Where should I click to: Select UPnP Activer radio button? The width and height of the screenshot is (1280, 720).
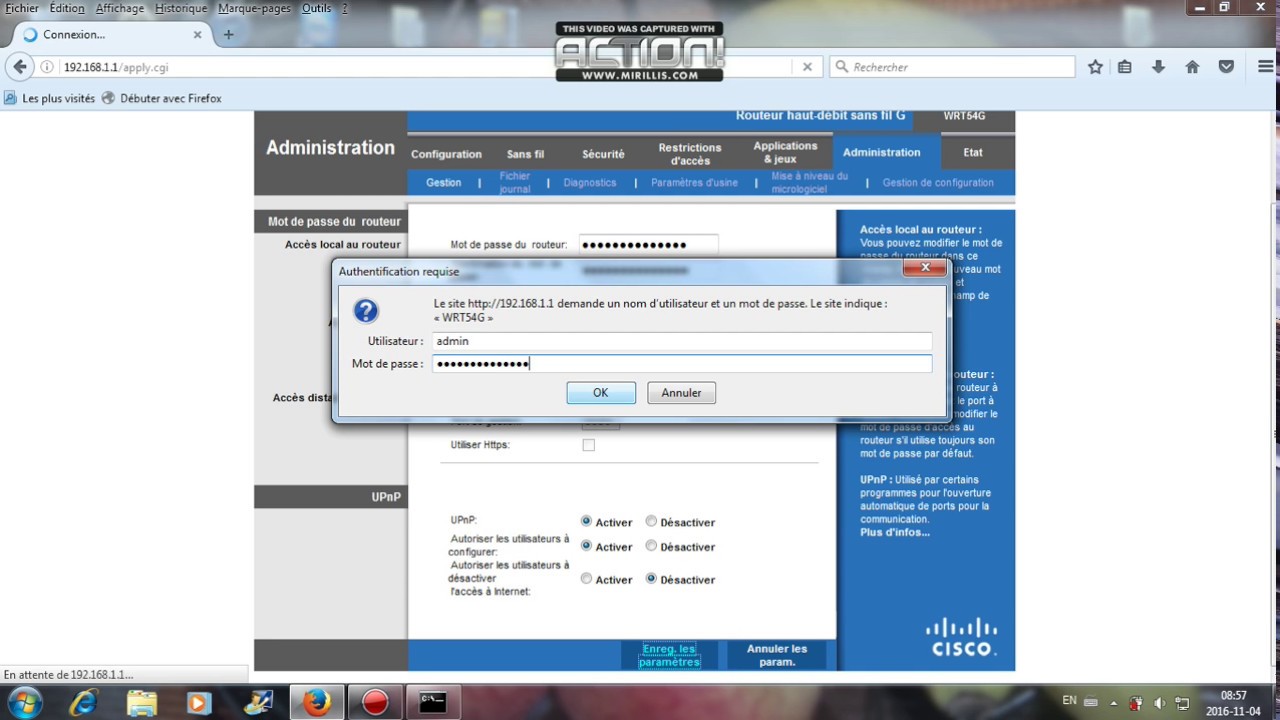pos(586,521)
